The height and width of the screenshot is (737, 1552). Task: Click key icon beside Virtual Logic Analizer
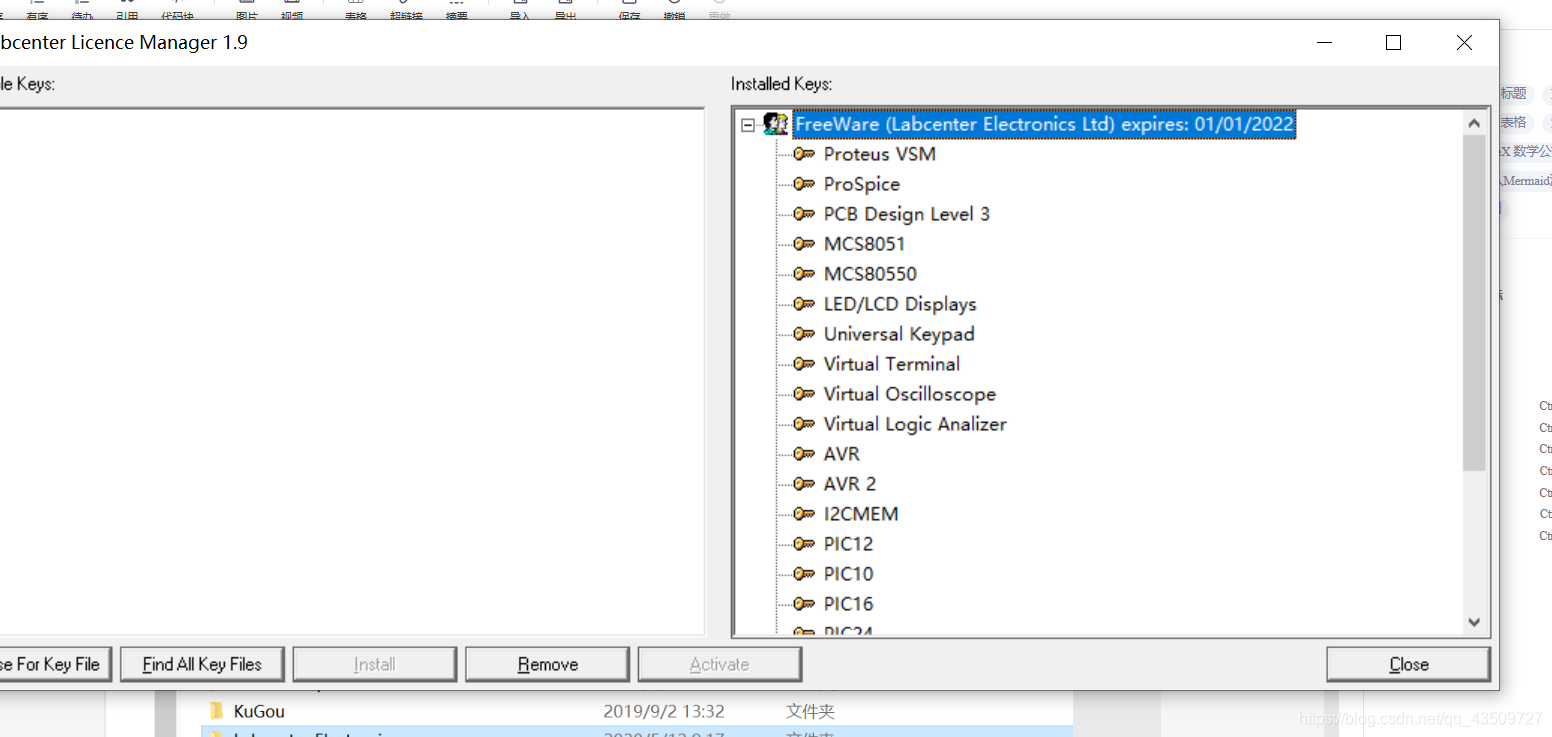pos(804,424)
